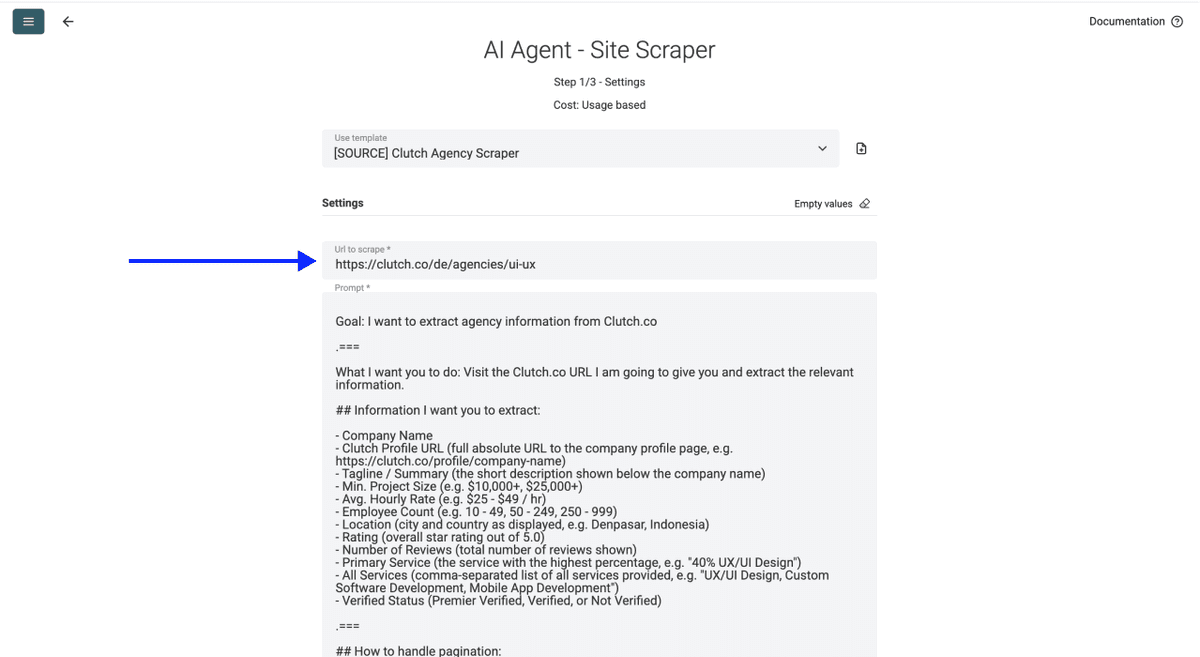Expand the Use template dropdown
The width and height of the screenshot is (1200, 657).
click(x=580, y=148)
